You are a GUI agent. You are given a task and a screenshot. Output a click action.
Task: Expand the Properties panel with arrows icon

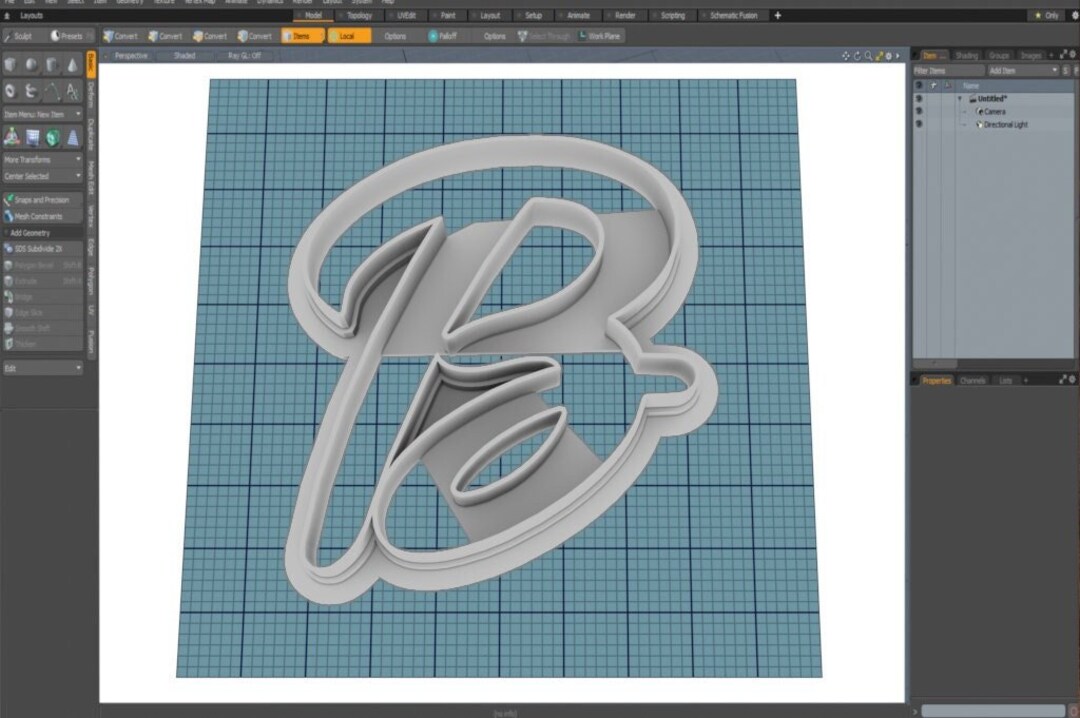[1063, 380]
